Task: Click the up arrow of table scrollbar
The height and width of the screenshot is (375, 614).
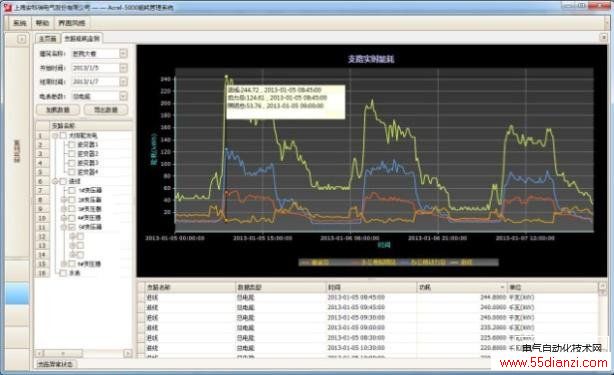Action: pos(603,287)
